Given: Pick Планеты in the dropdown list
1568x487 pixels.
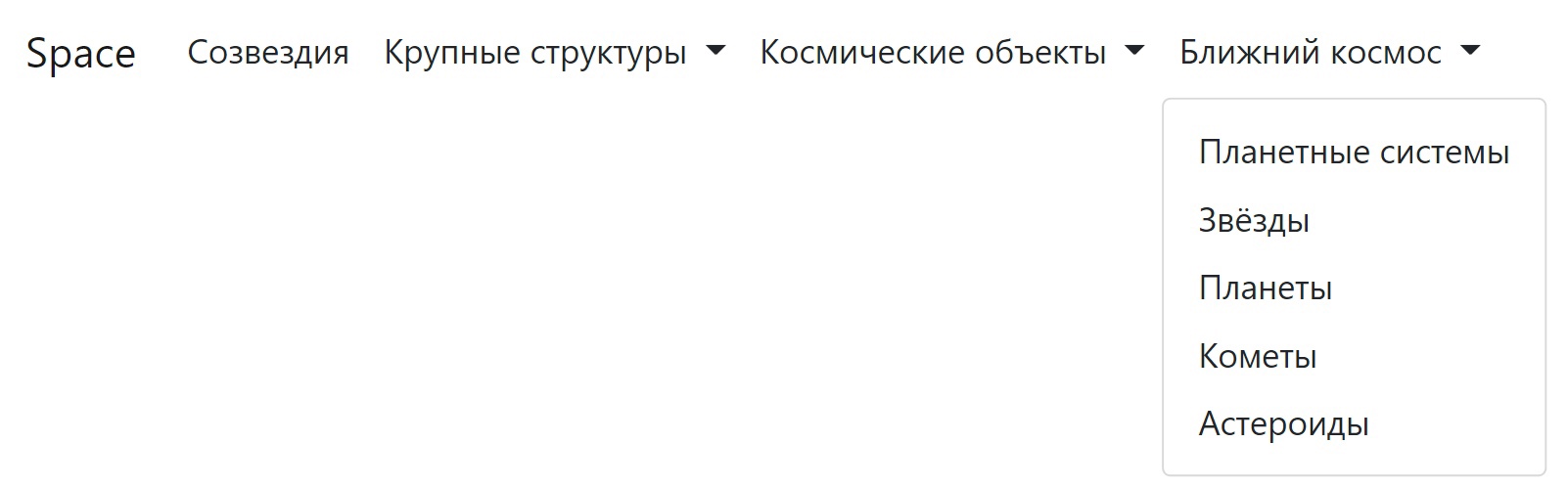Looking at the screenshot, I should point(1354,288).
